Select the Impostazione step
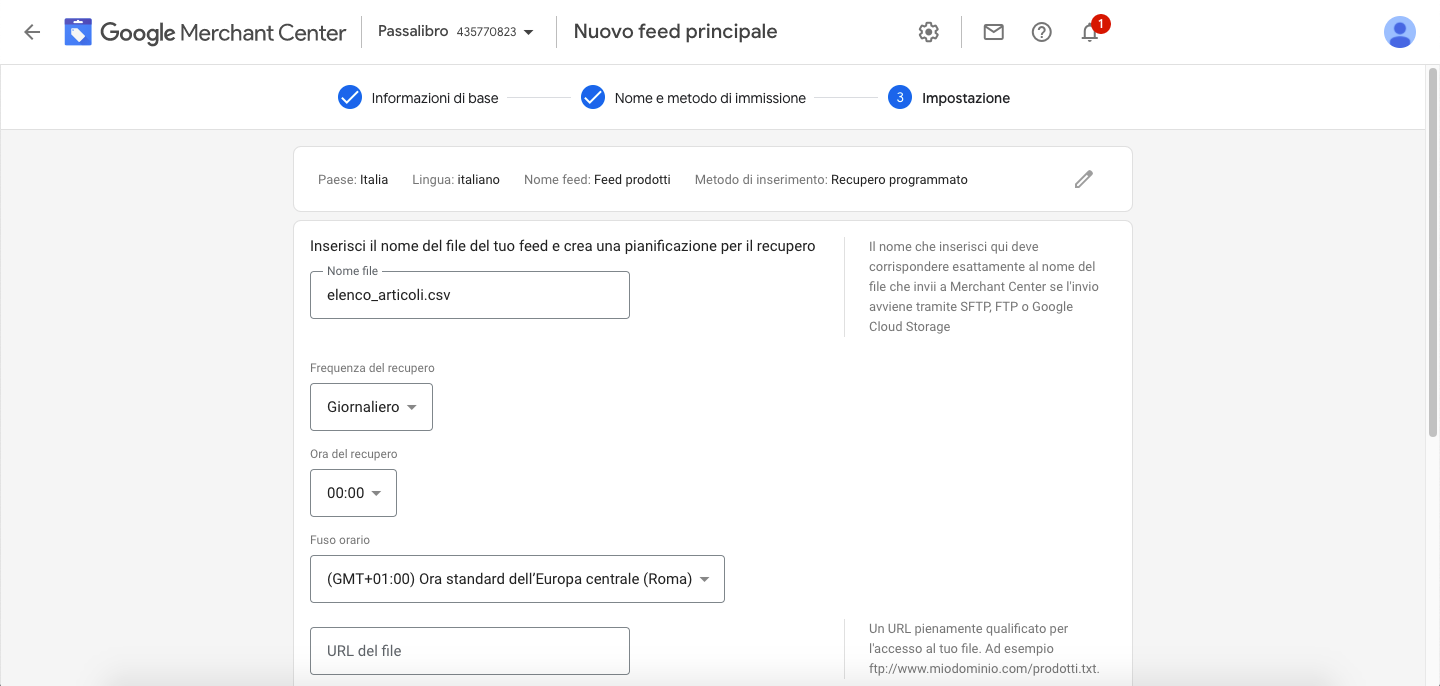This screenshot has height=686, width=1440. (965, 98)
